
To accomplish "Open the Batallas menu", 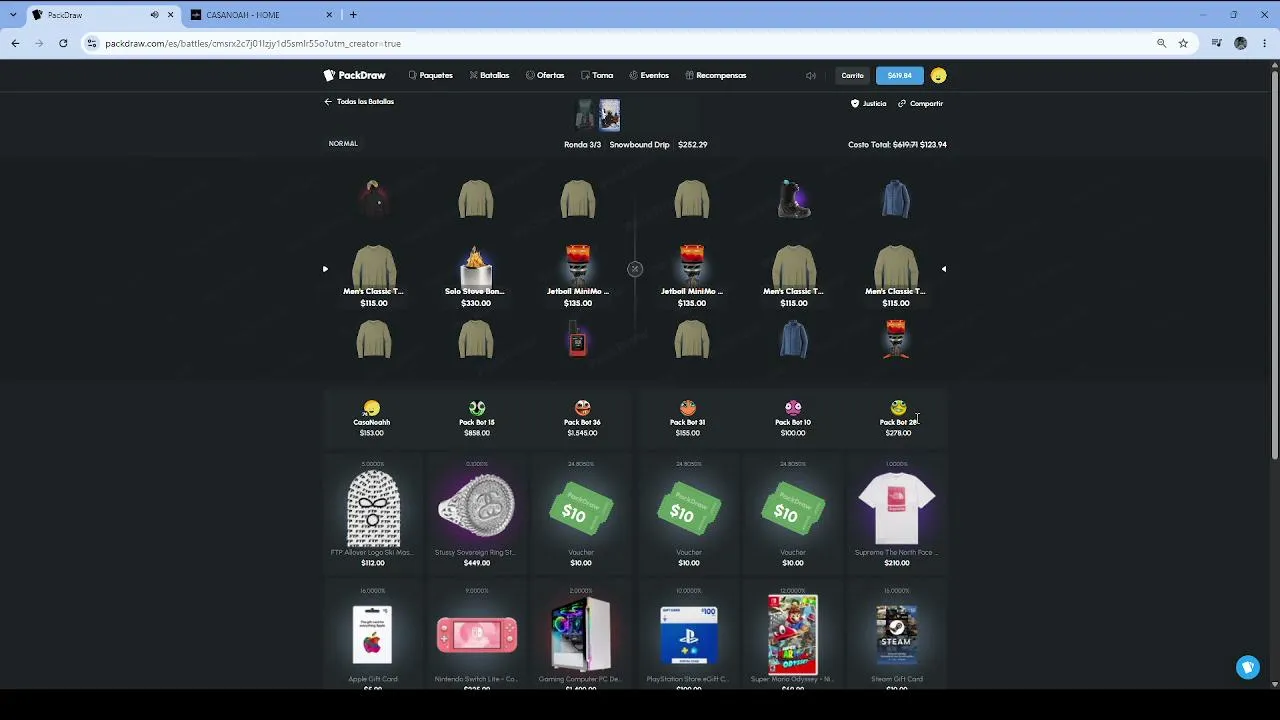I will pos(490,75).
